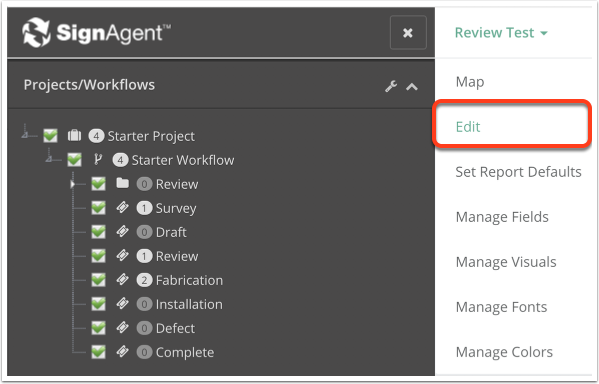
Task: Click the SignAgent logo icon
Action: [x=36, y=32]
